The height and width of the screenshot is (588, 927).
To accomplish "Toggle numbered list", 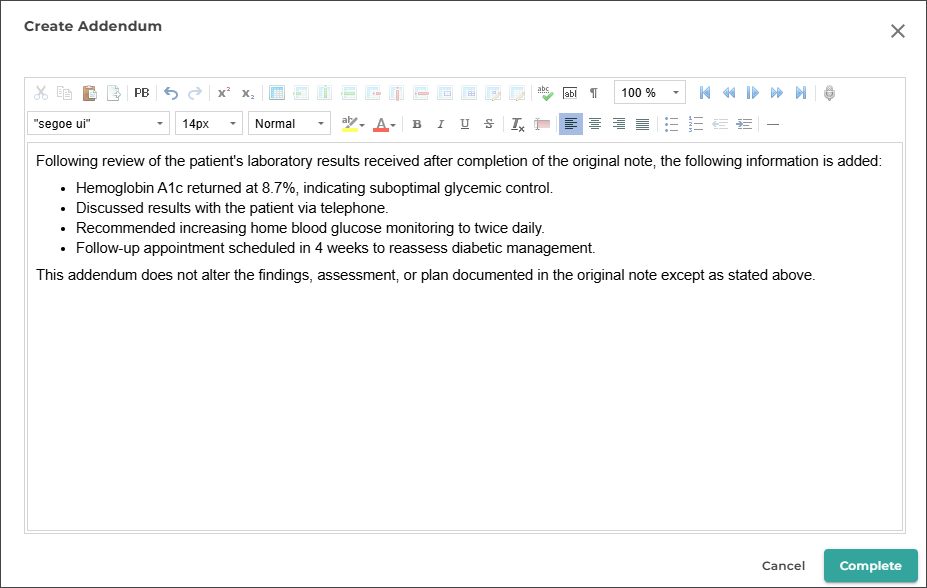I will 695,124.
